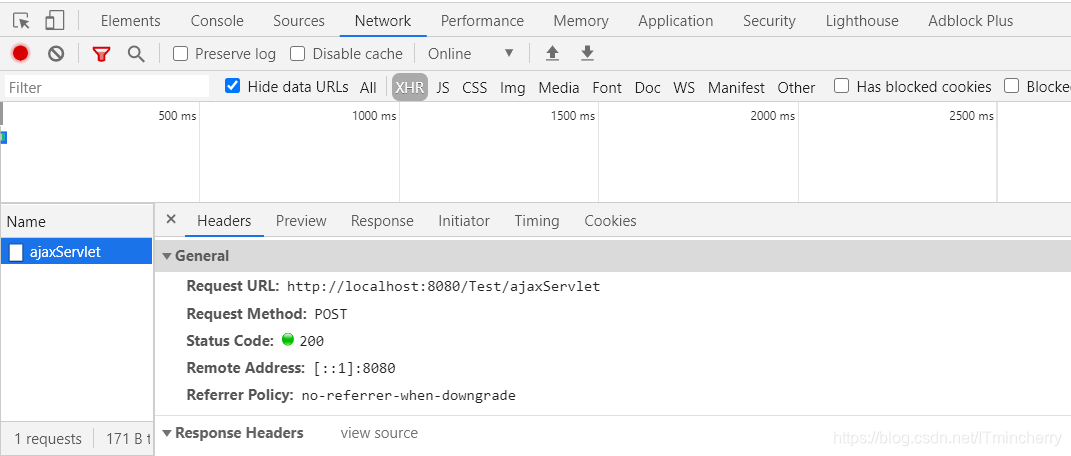Click the export HAR download icon

point(588,54)
